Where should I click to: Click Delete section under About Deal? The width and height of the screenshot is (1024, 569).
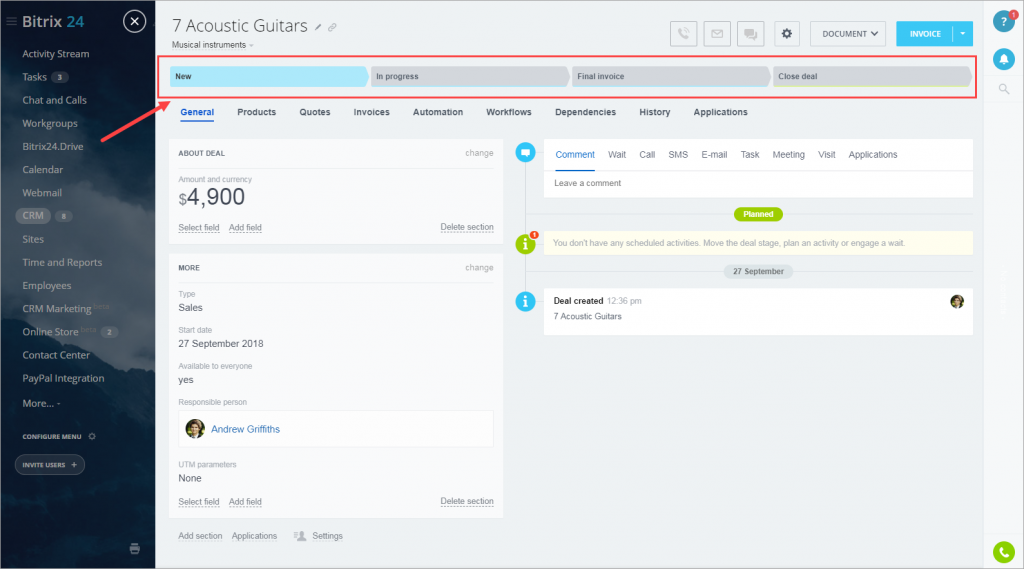[467, 227]
